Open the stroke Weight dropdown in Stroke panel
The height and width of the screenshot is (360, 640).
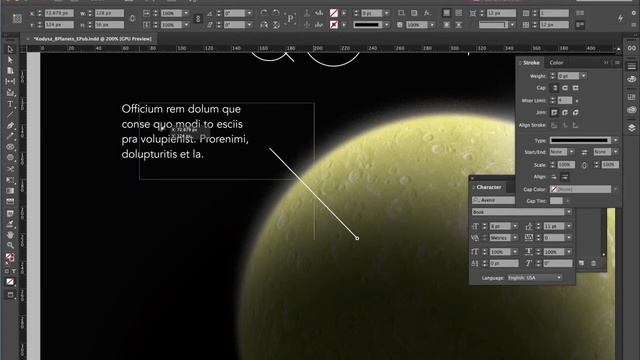pos(583,76)
